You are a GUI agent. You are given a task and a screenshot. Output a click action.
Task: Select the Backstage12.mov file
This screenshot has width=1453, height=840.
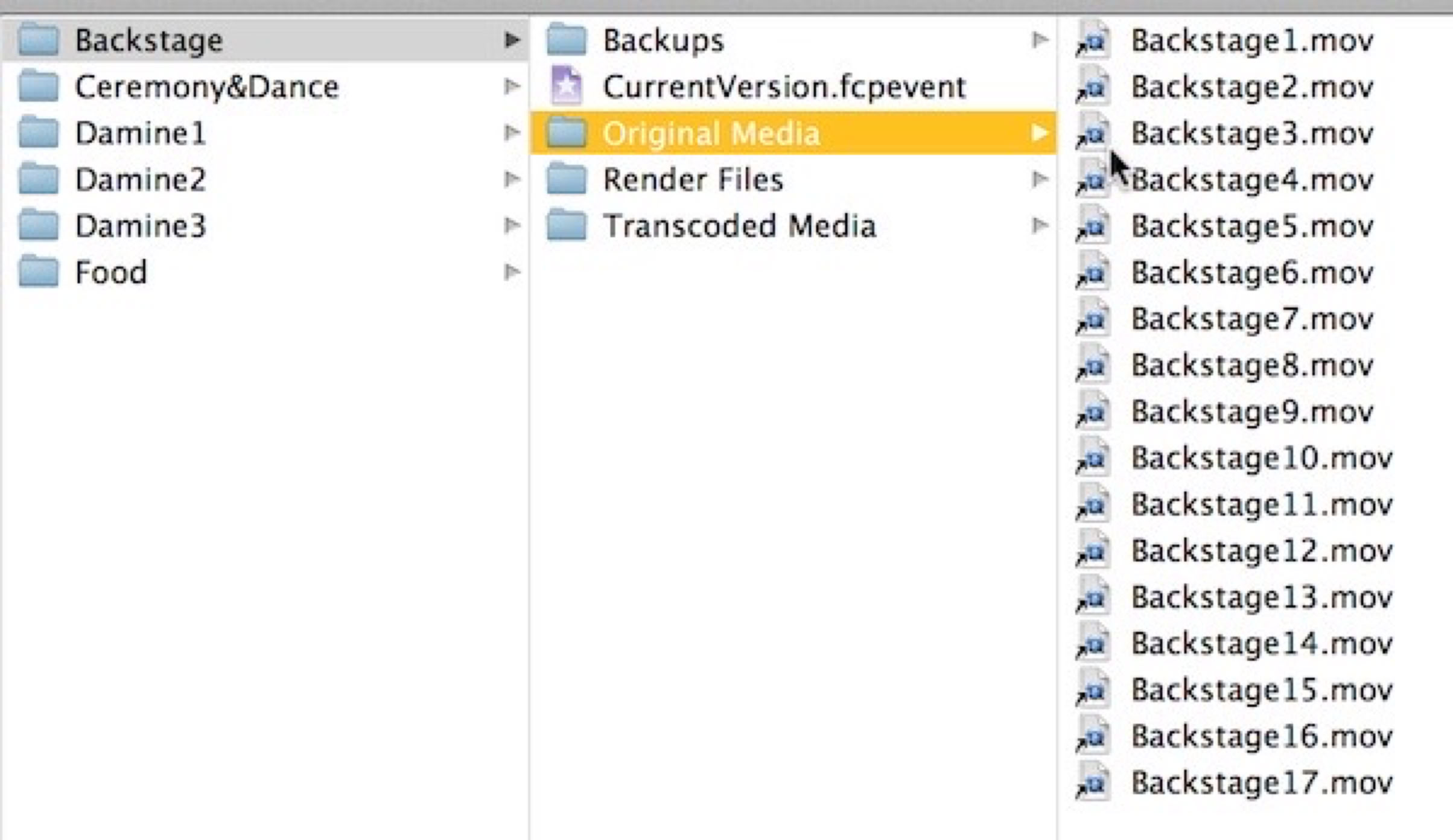(1261, 550)
